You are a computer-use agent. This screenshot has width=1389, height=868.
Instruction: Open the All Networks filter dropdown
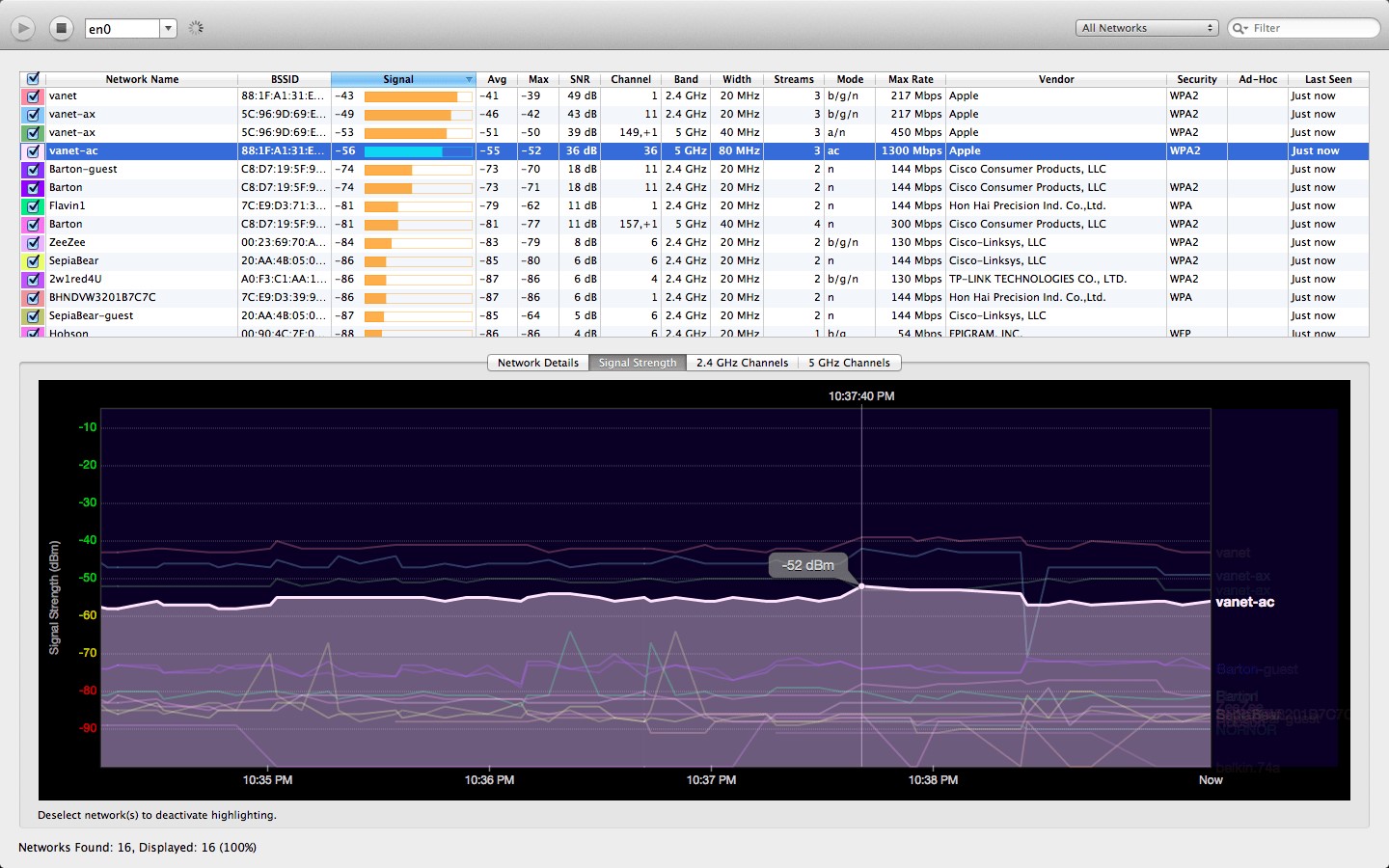(1147, 28)
